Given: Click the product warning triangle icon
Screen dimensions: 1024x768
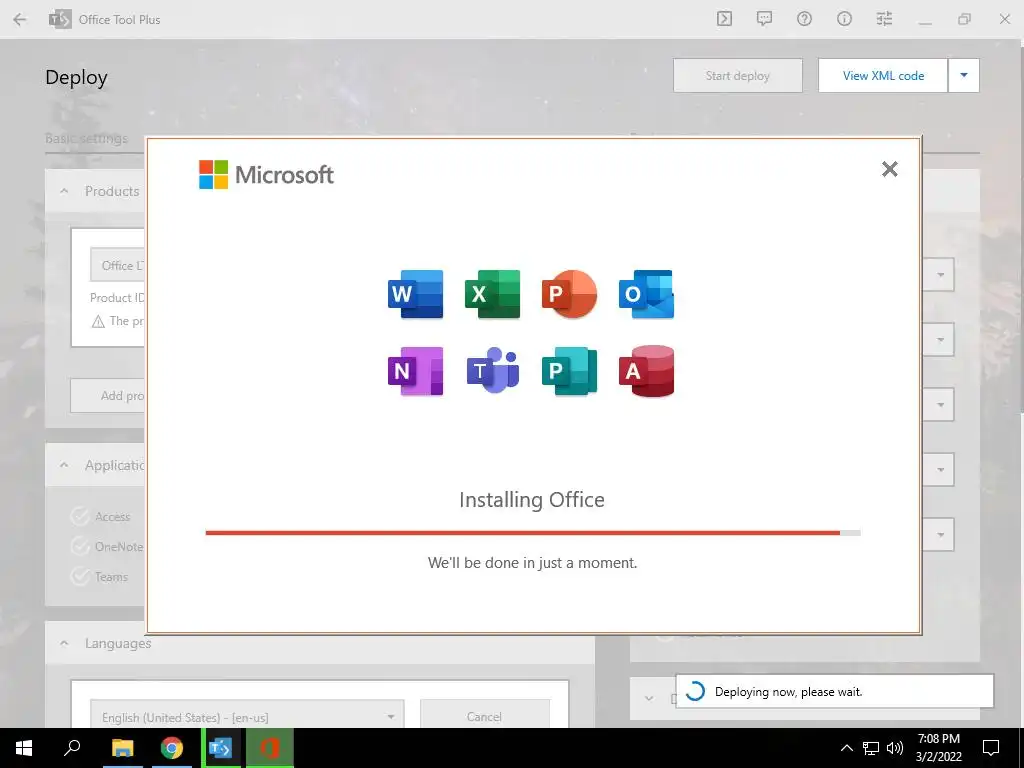Looking at the screenshot, I should (x=98, y=321).
